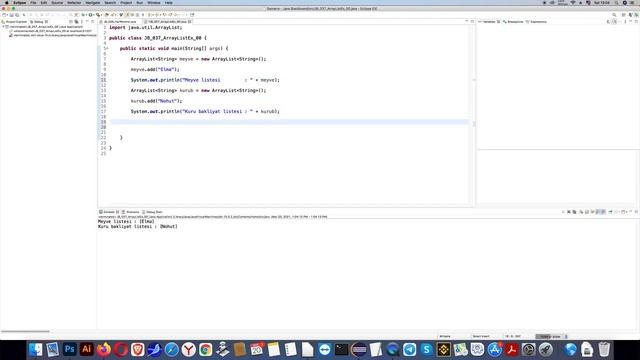Switch to the Debug view tab
The image size is (640, 360).
coord(40,22)
